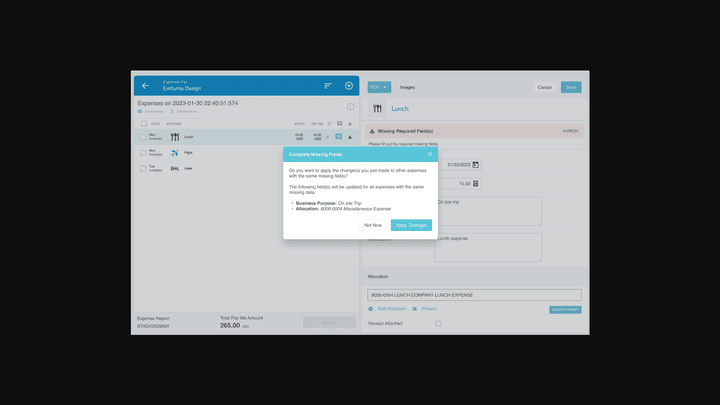The height and width of the screenshot is (405, 720).
Task: Click the Add Allocation link
Action: tap(390, 309)
